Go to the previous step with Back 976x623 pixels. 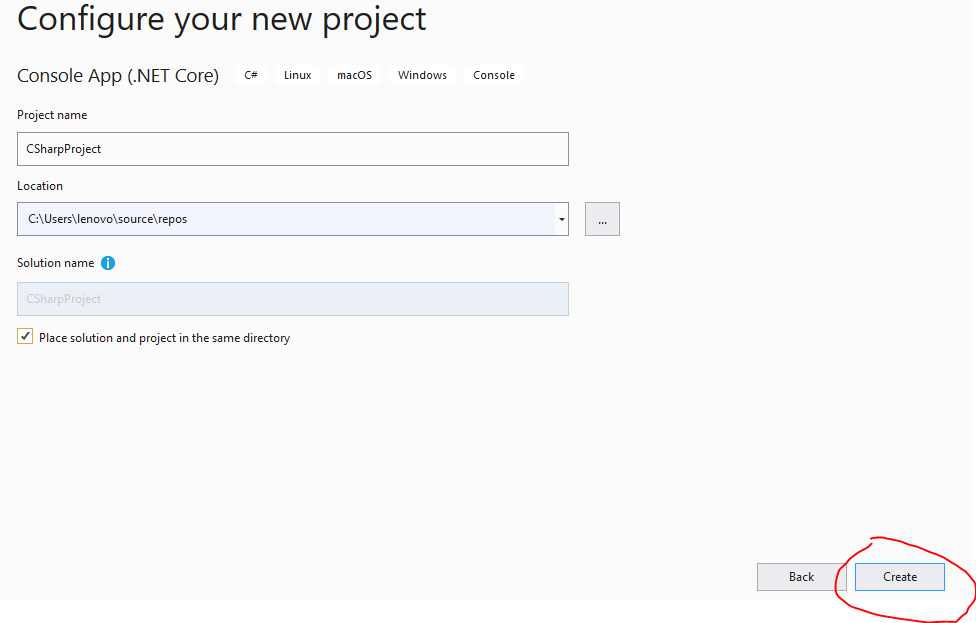(x=801, y=577)
